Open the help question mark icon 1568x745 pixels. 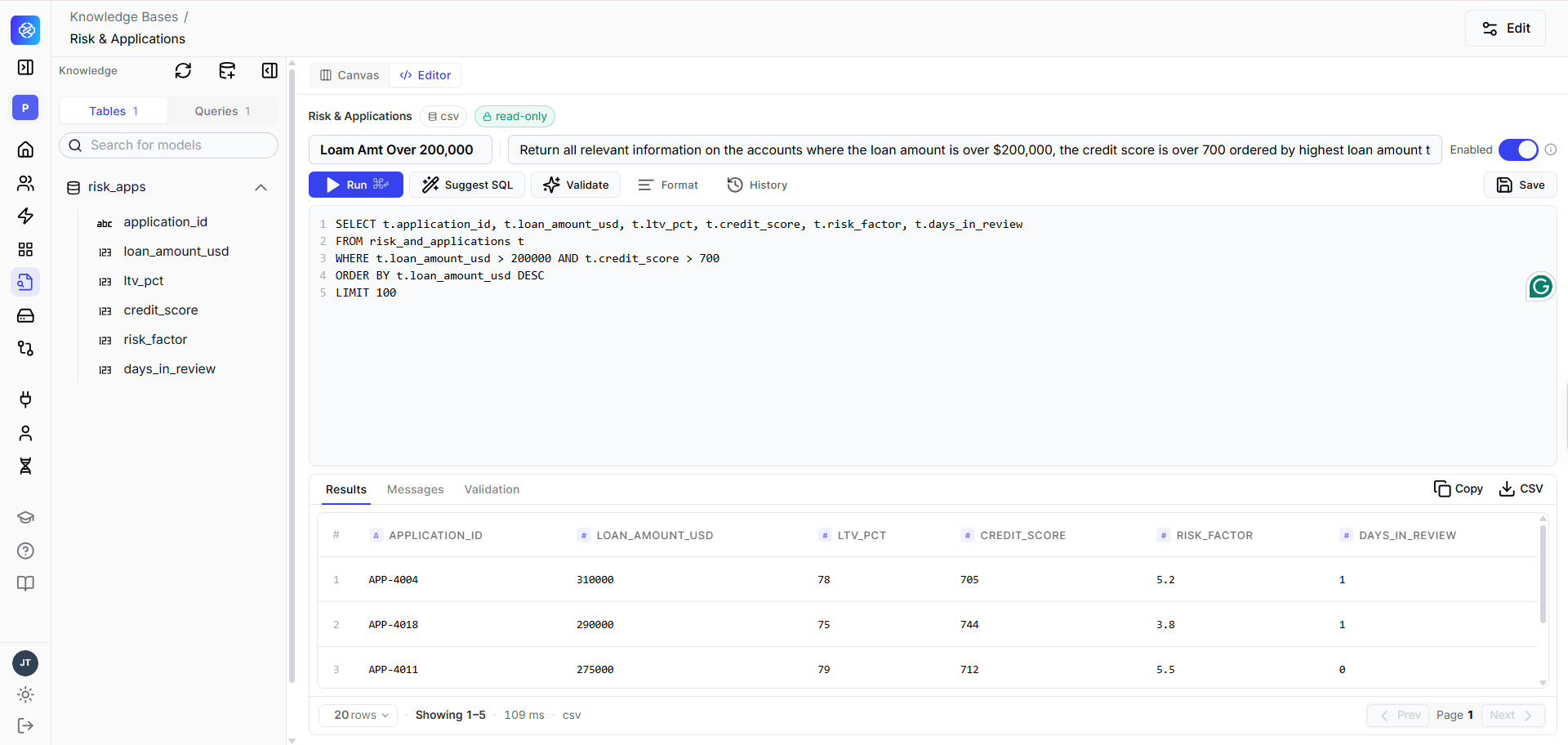click(x=25, y=551)
